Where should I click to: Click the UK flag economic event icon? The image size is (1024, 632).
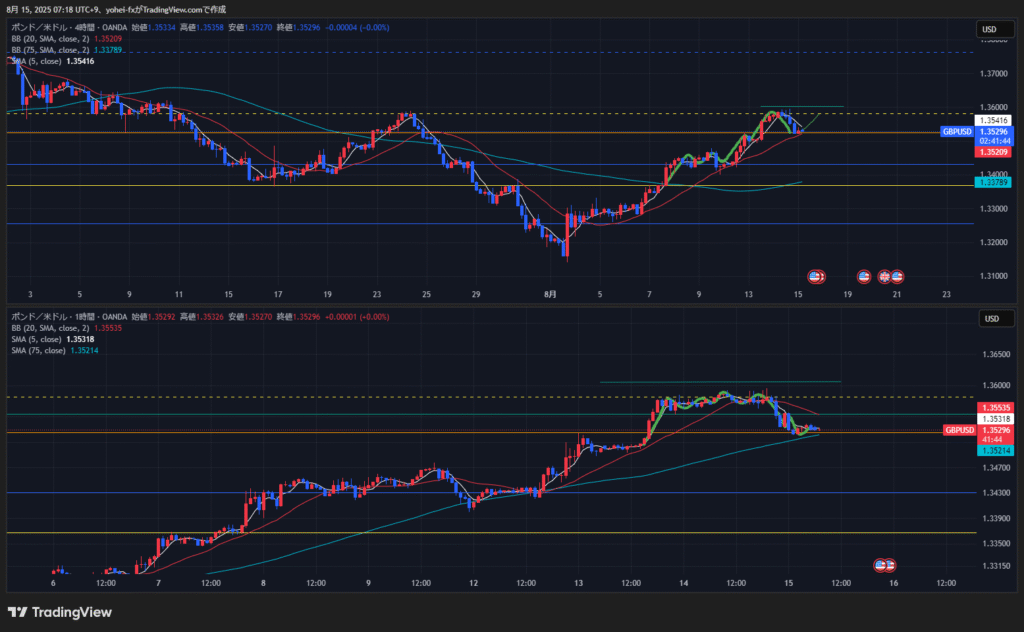coord(884,276)
